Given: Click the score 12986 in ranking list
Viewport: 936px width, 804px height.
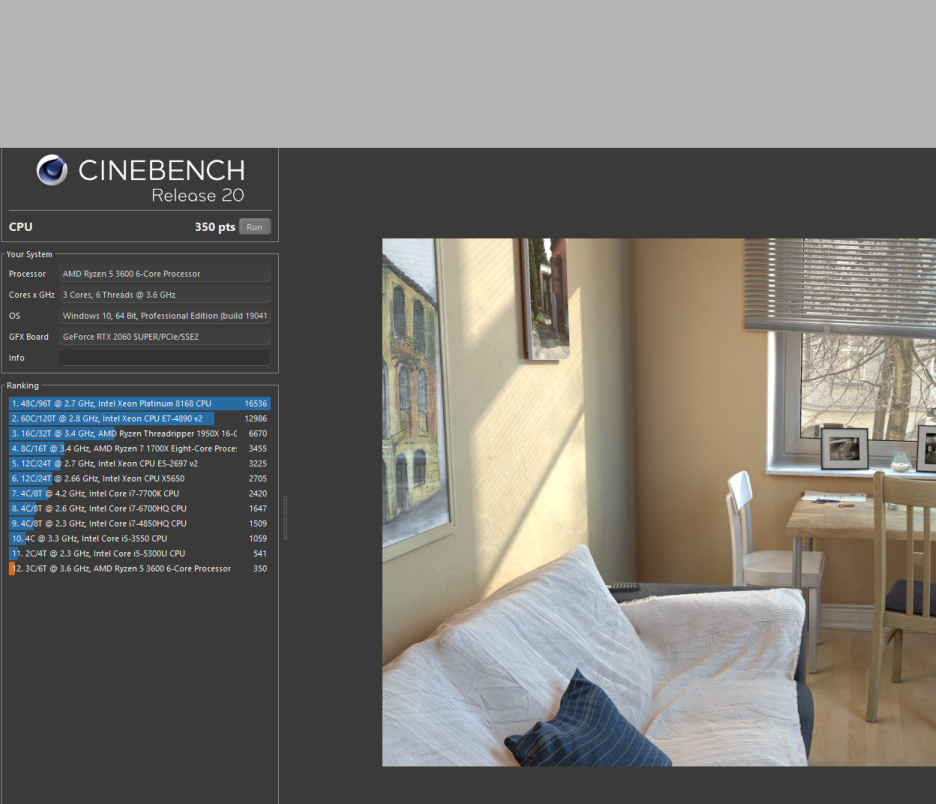Looking at the screenshot, I should click(x=255, y=418).
